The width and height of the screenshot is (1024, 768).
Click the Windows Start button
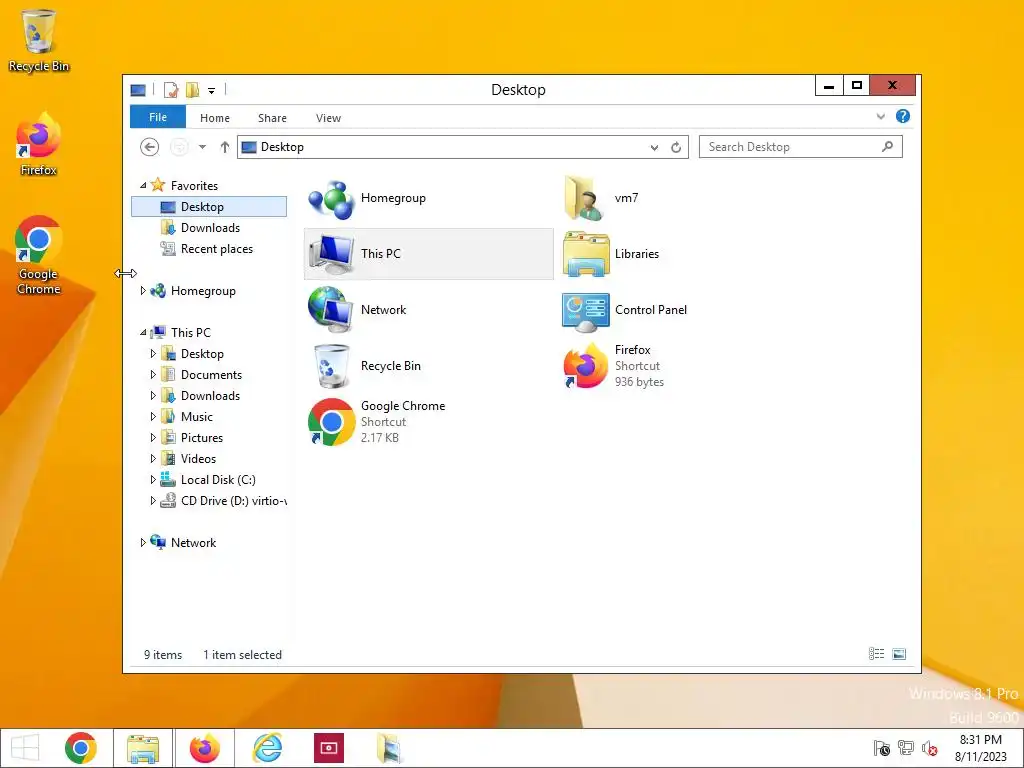[25, 748]
